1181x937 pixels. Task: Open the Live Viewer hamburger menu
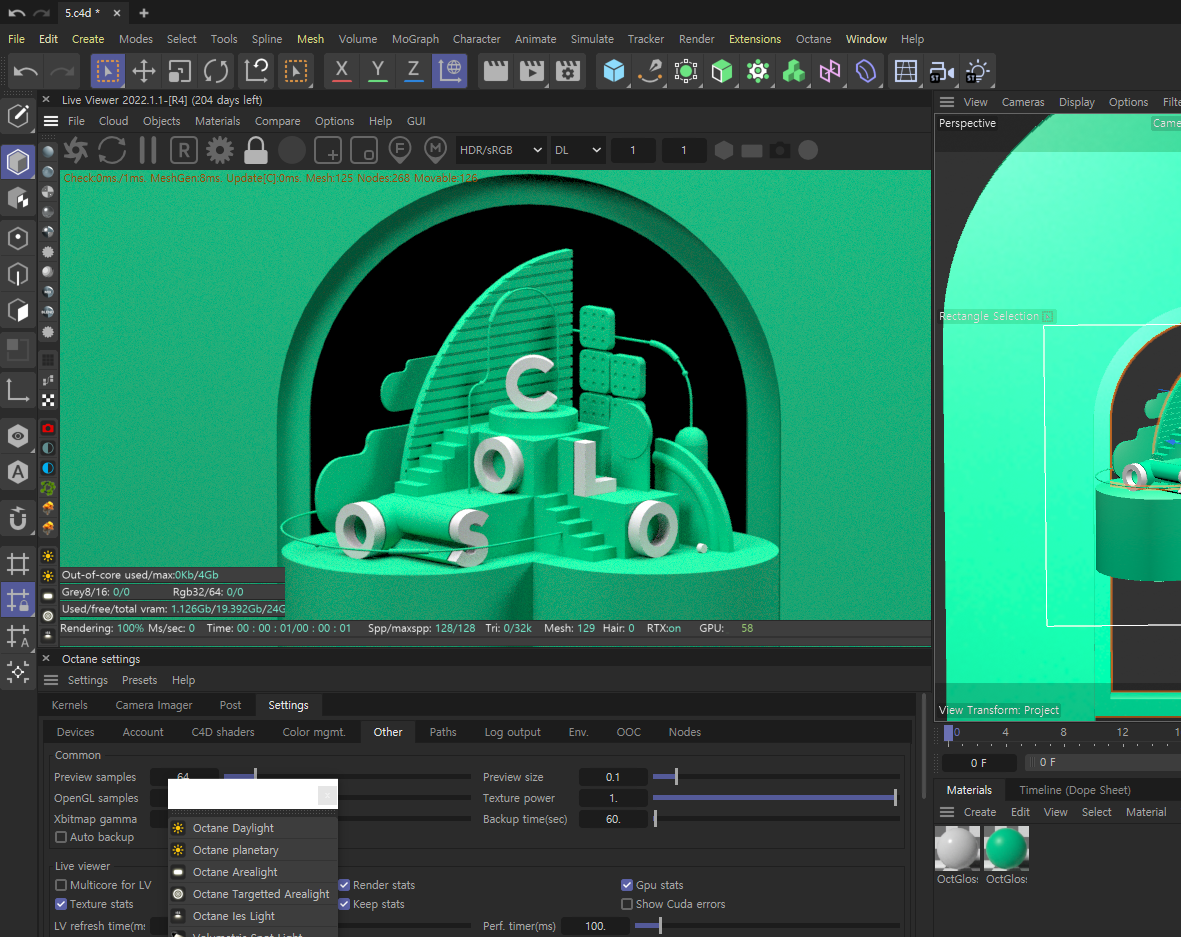pos(50,121)
